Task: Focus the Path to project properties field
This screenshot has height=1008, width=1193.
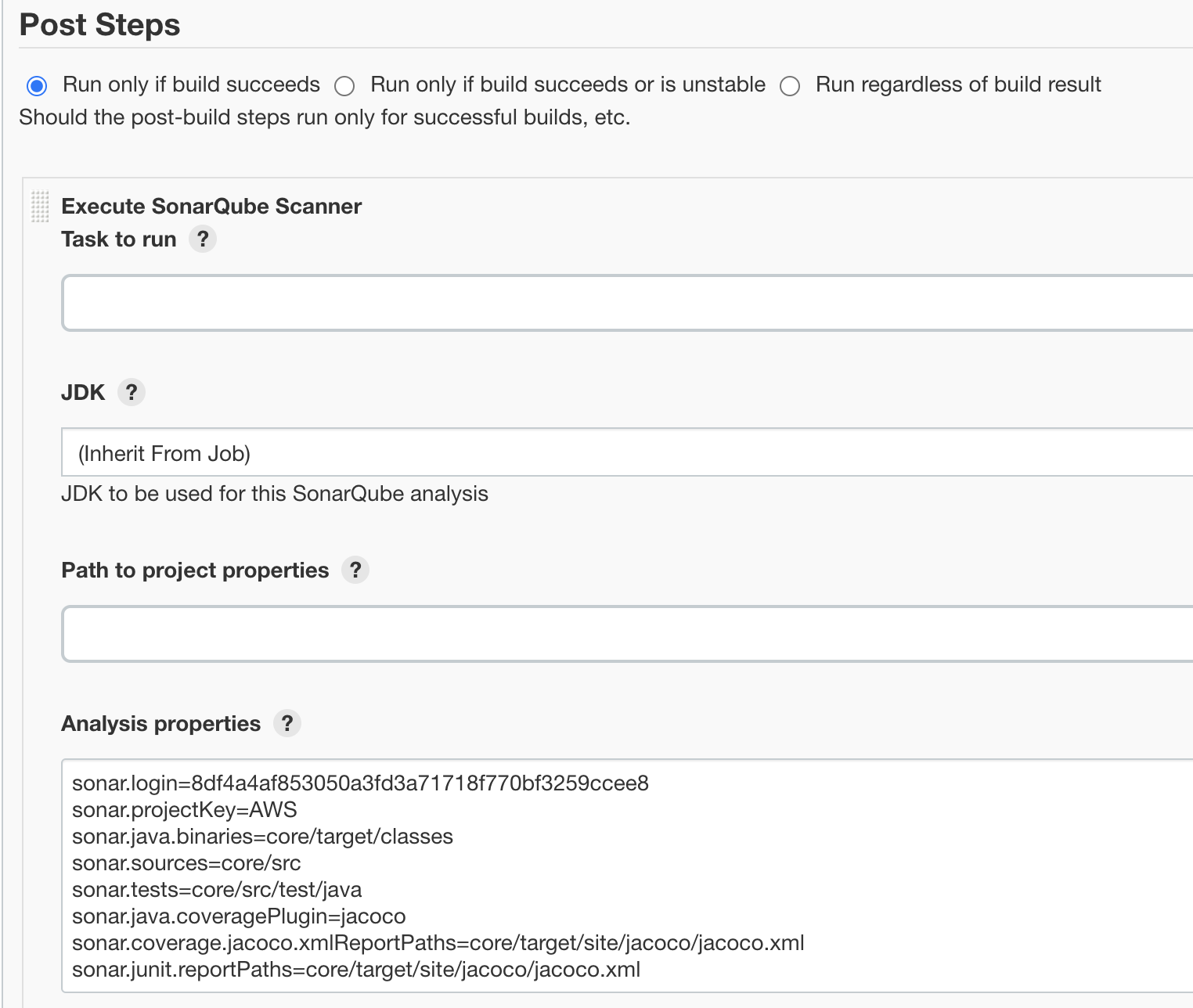Action: 627,634
